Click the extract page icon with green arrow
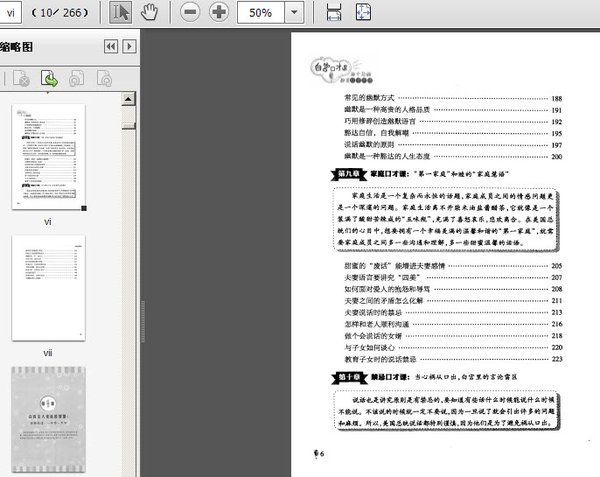The image size is (600, 477). tap(49, 78)
